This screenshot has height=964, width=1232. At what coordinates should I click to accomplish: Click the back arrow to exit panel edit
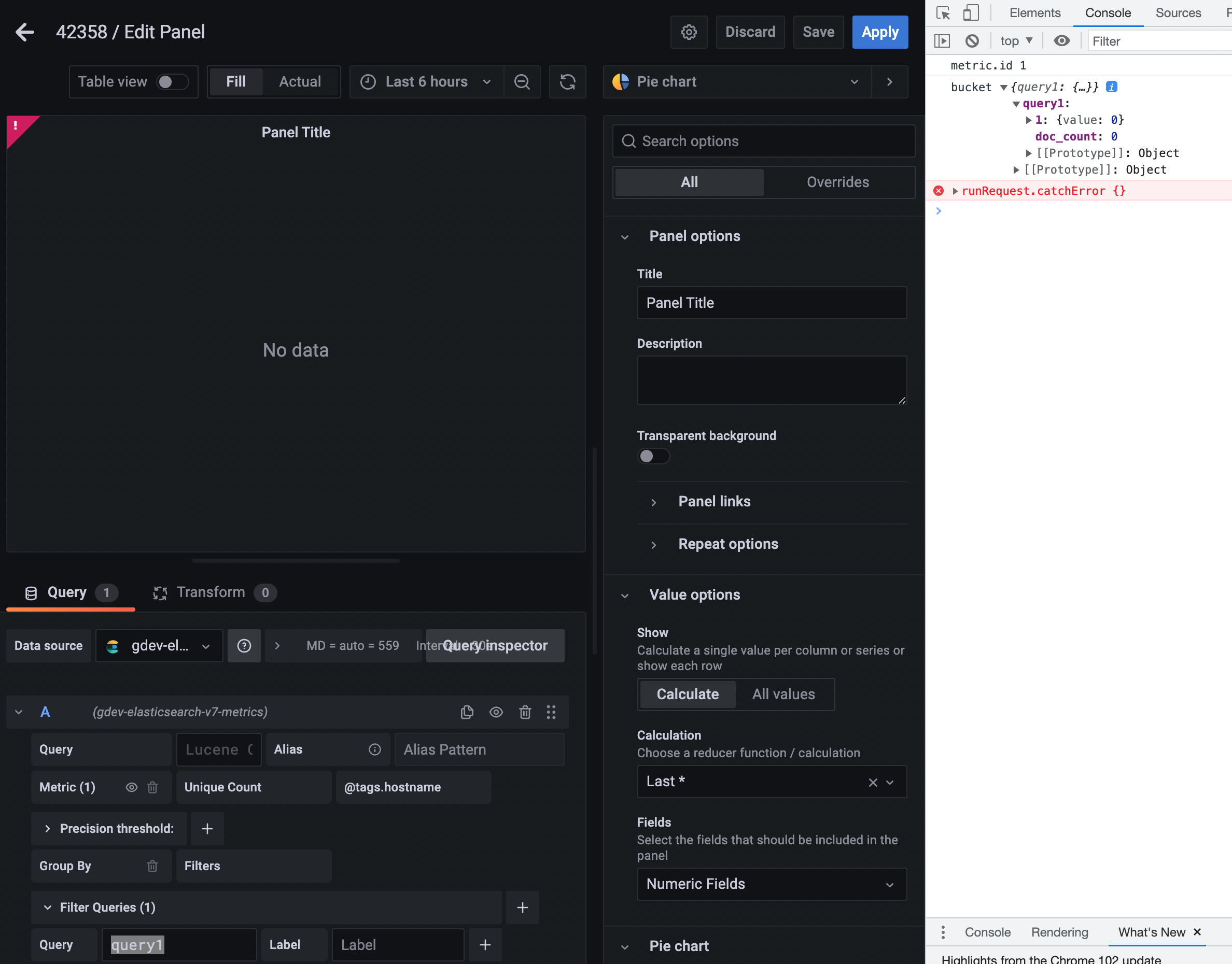25,32
